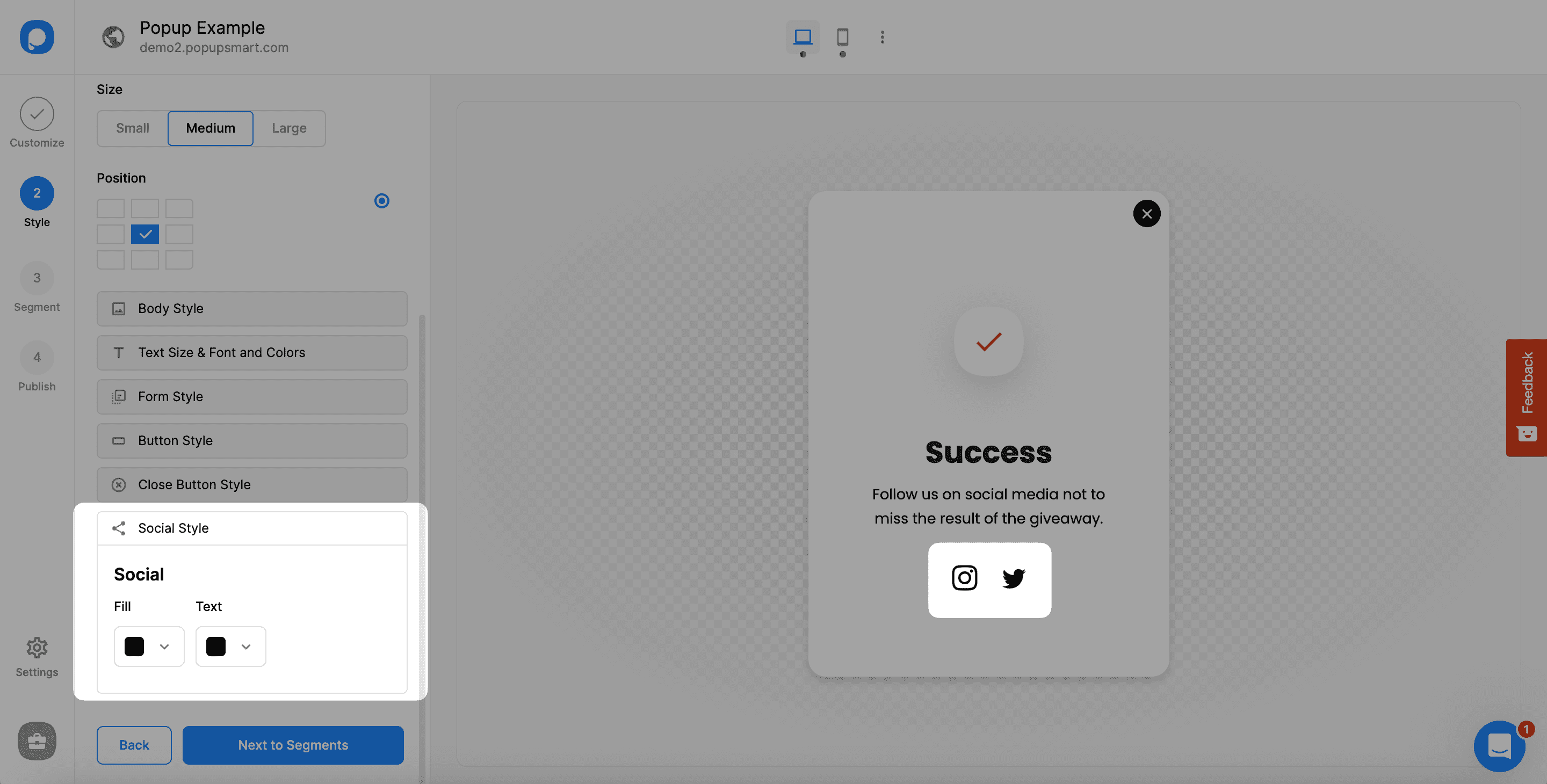Click the Social Fill color swatch

(134, 646)
